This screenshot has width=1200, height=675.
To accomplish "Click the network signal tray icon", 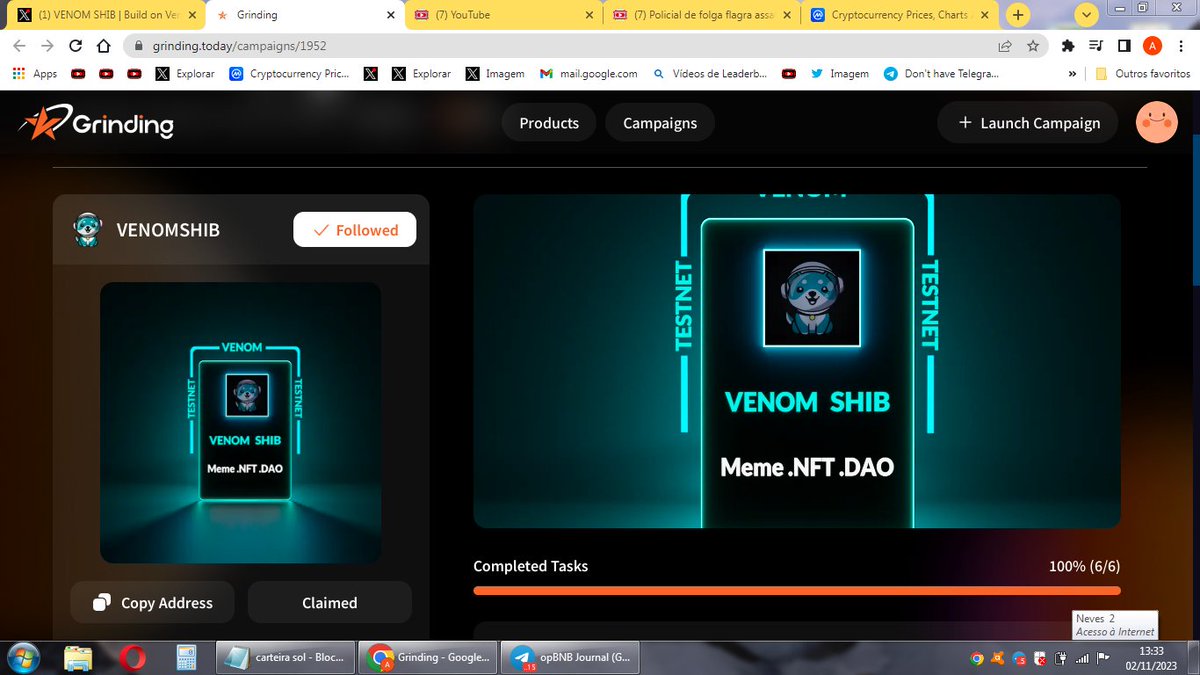I will click(x=1082, y=659).
